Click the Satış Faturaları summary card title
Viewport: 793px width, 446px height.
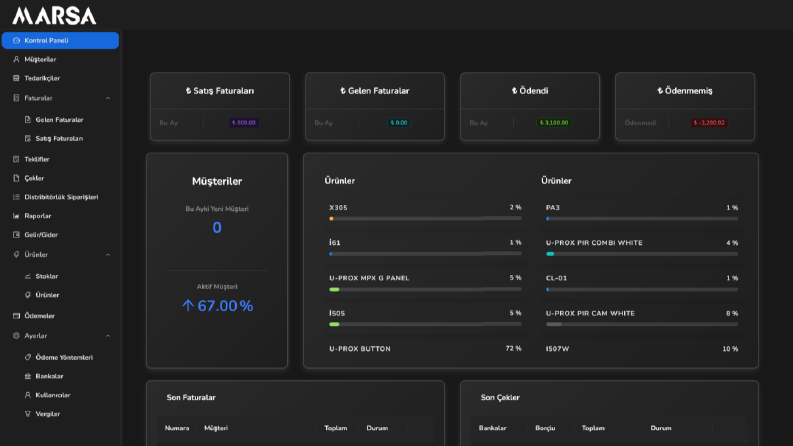(x=219, y=91)
